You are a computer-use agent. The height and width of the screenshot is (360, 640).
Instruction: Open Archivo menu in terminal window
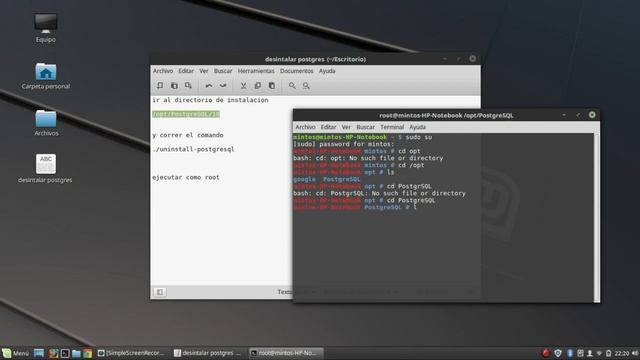[x=305, y=127]
